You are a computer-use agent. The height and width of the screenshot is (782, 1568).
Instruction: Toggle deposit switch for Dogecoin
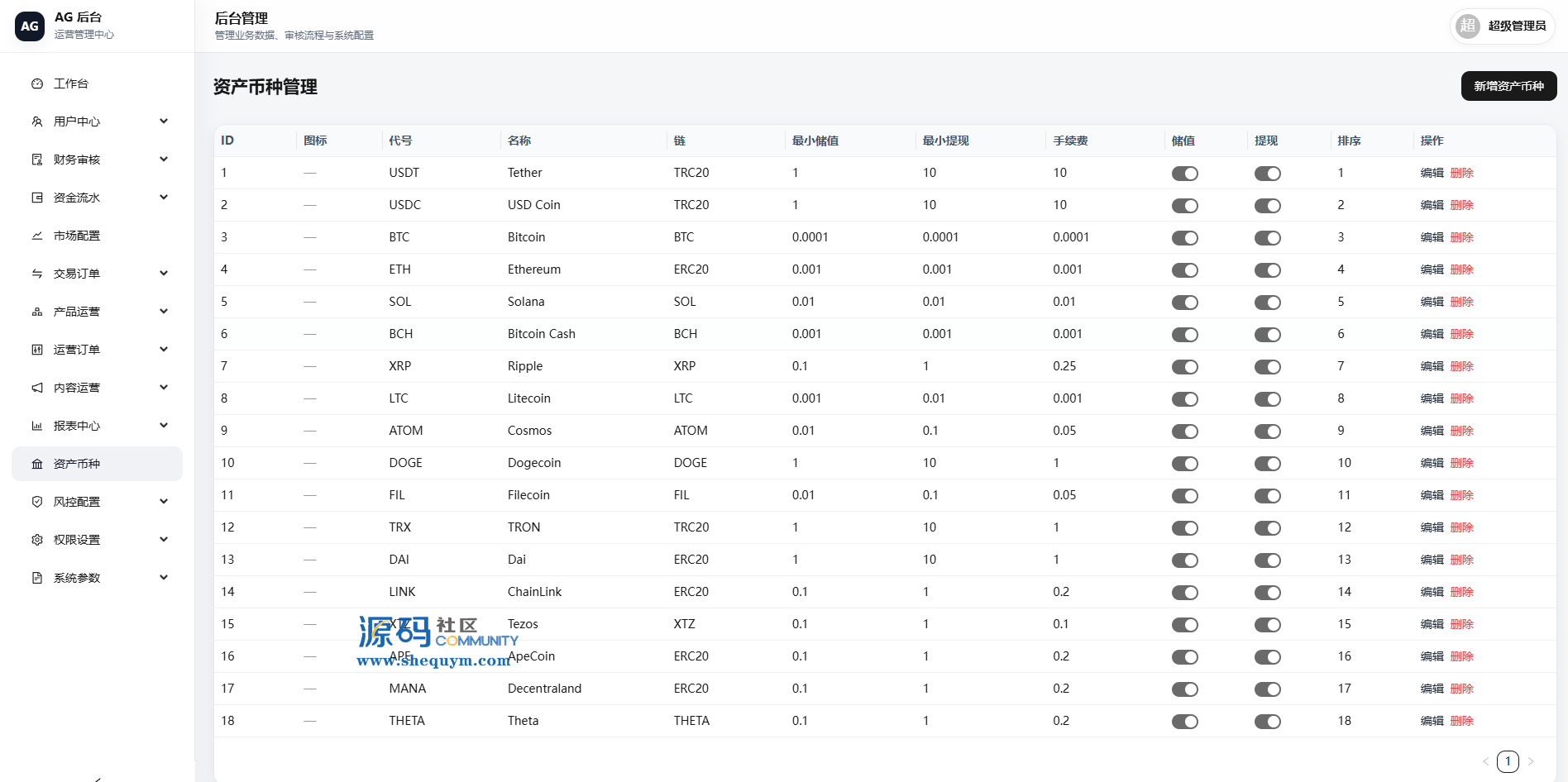[x=1185, y=464]
